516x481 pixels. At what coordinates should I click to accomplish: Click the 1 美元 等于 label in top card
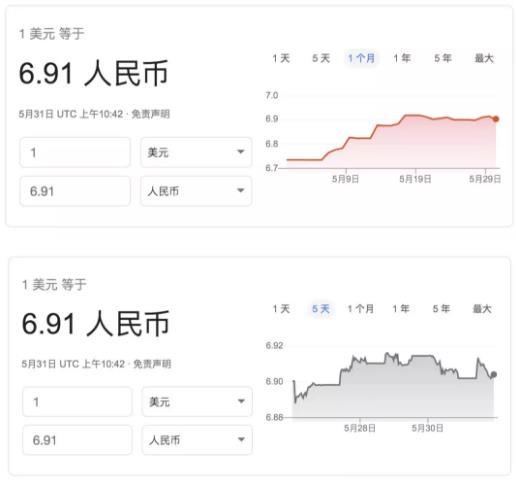[x=52, y=34]
